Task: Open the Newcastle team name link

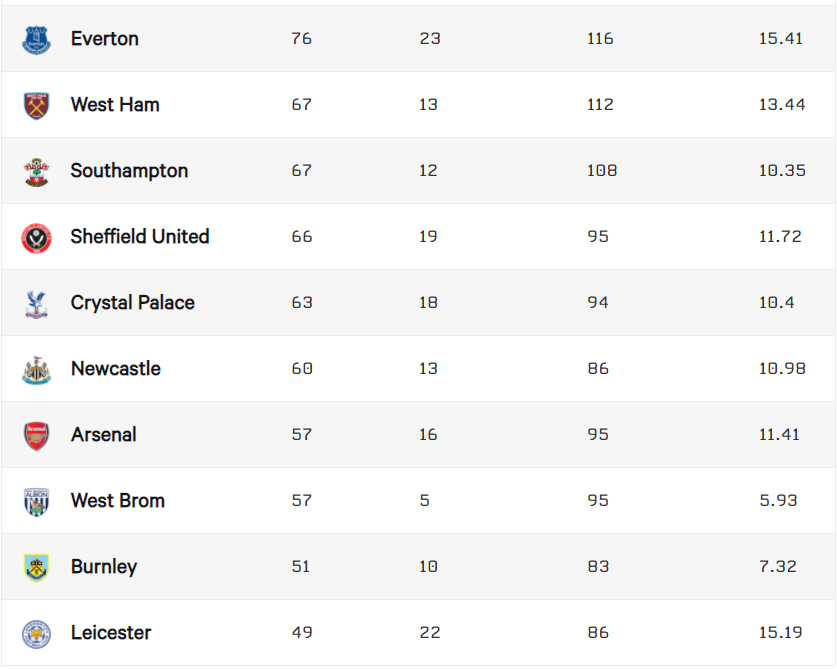Action: [x=116, y=369]
